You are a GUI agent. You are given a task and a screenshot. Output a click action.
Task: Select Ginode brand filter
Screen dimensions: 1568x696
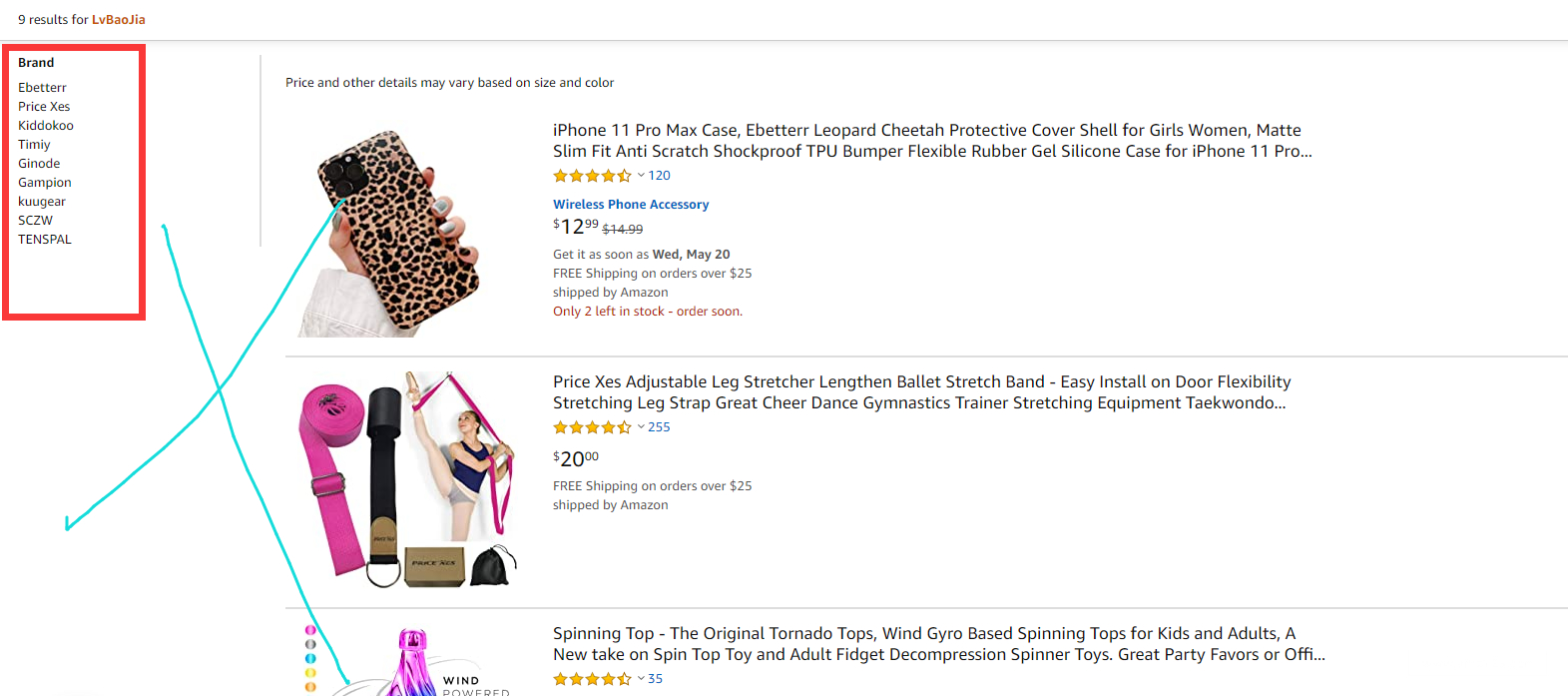[39, 164]
